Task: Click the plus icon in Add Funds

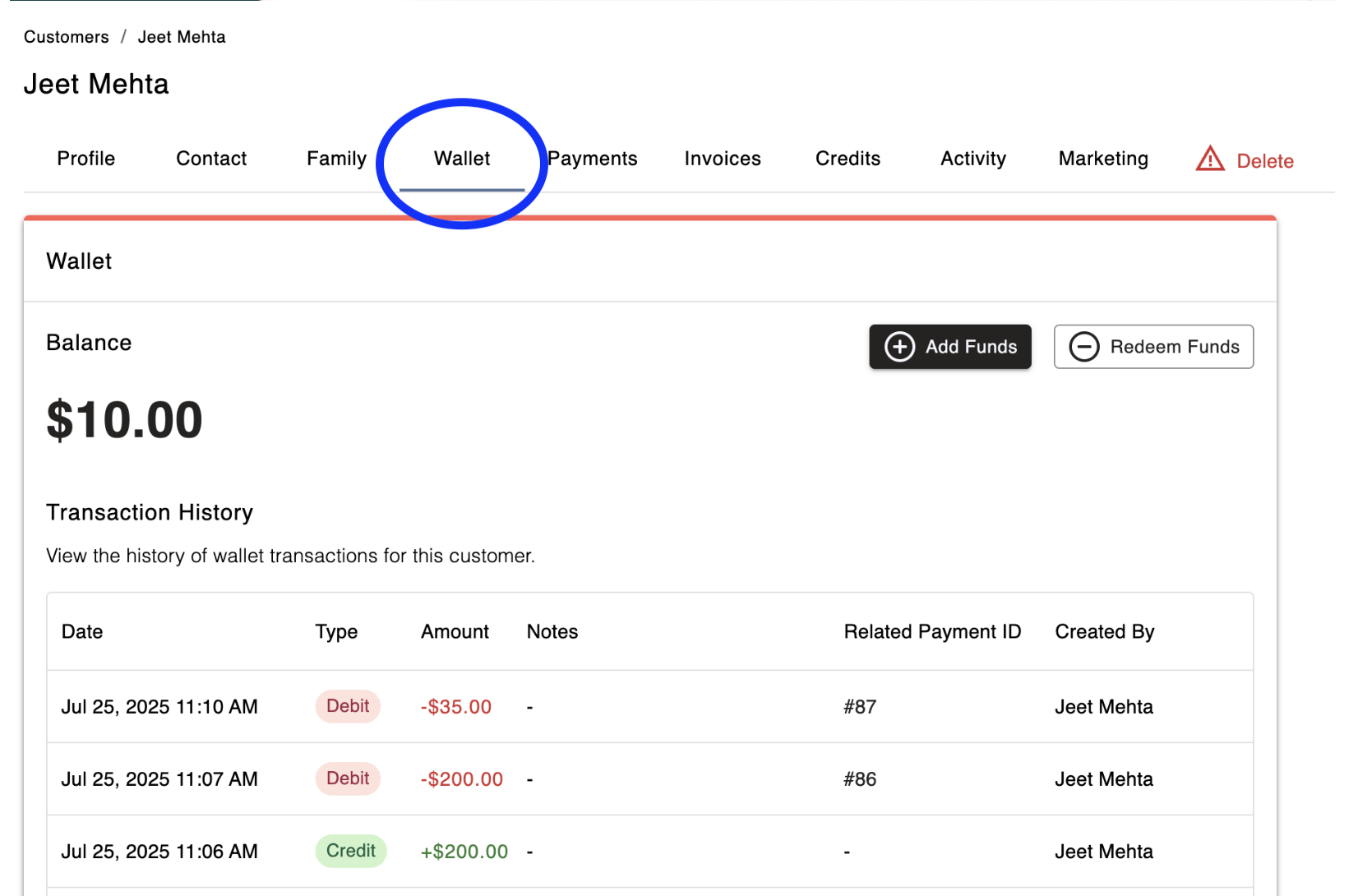Action: pyautogui.click(x=899, y=347)
